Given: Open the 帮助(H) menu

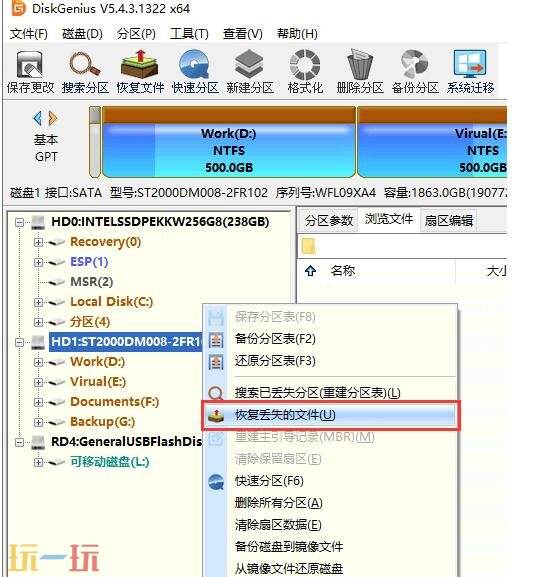Looking at the screenshot, I should coord(297,34).
